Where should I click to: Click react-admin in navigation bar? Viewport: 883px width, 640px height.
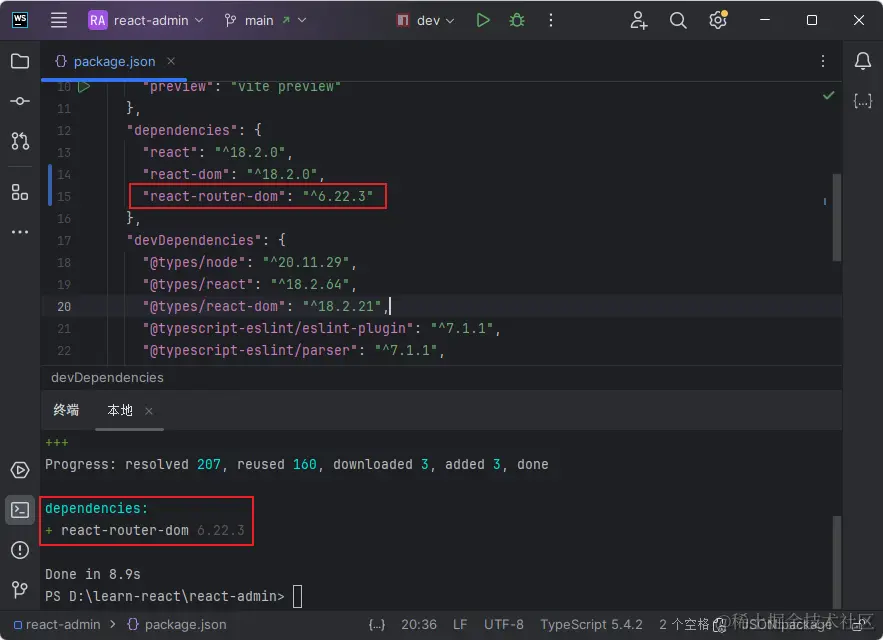57,624
